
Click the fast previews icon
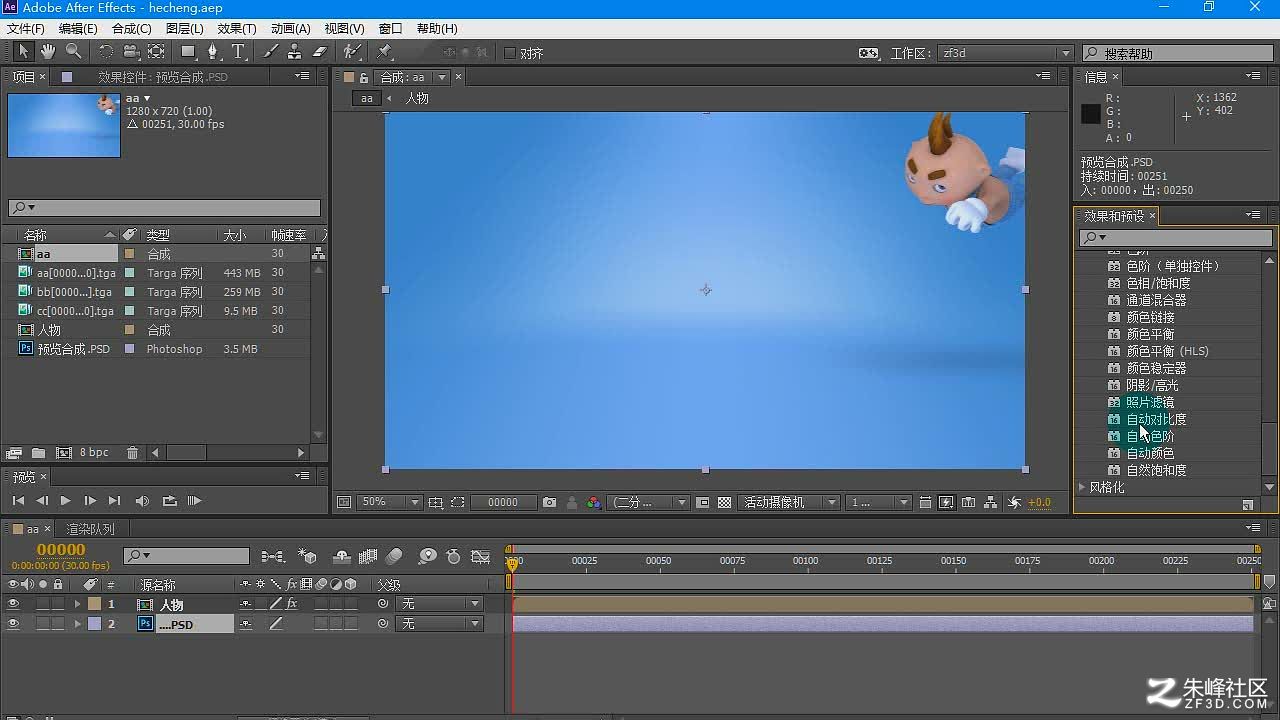[946, 502]
